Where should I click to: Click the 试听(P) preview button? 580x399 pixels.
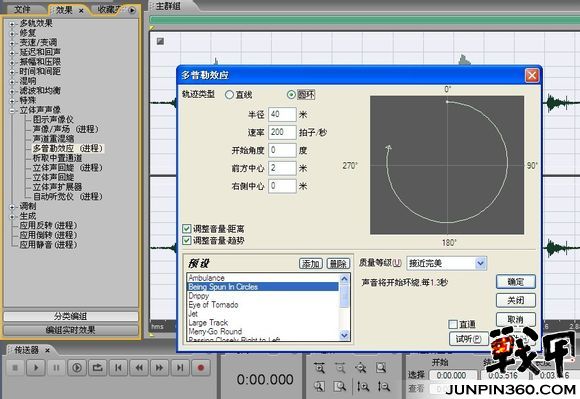pos(468,338)
